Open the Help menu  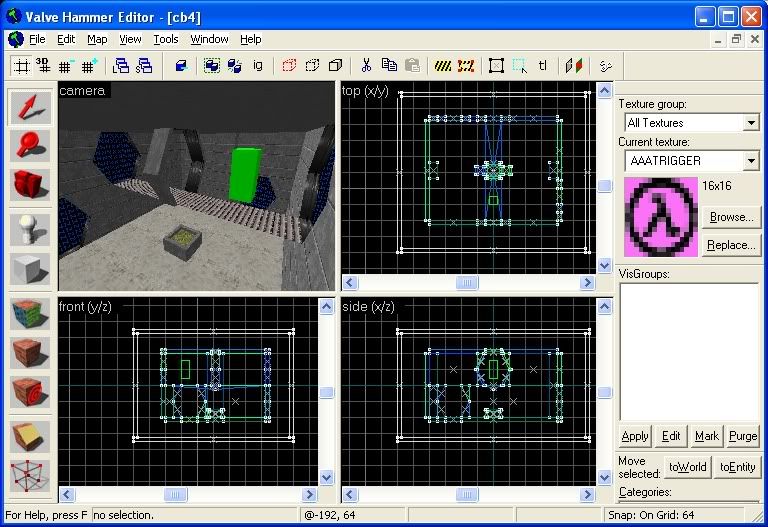(251, 39)
